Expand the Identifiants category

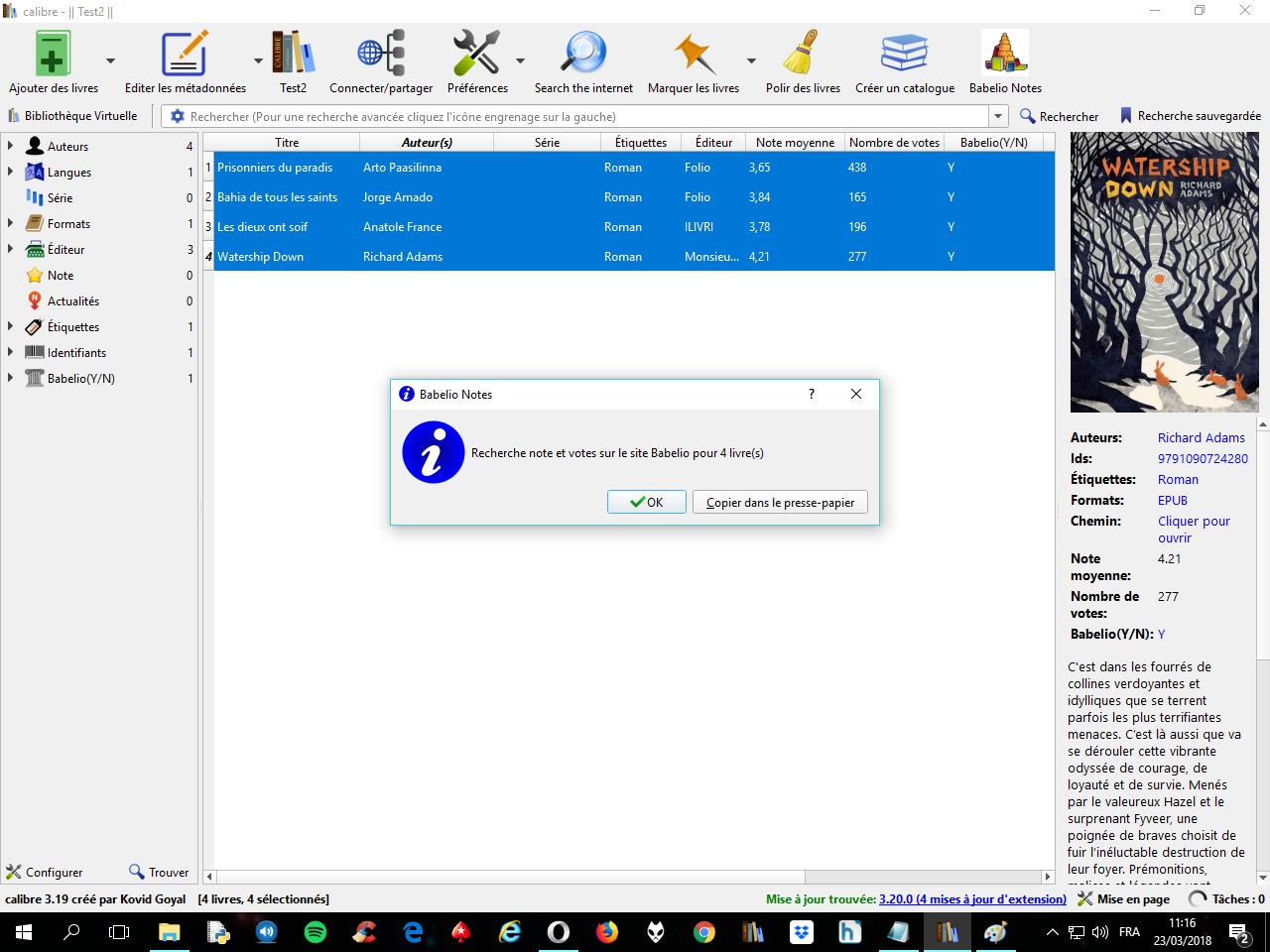pos(10,352)
